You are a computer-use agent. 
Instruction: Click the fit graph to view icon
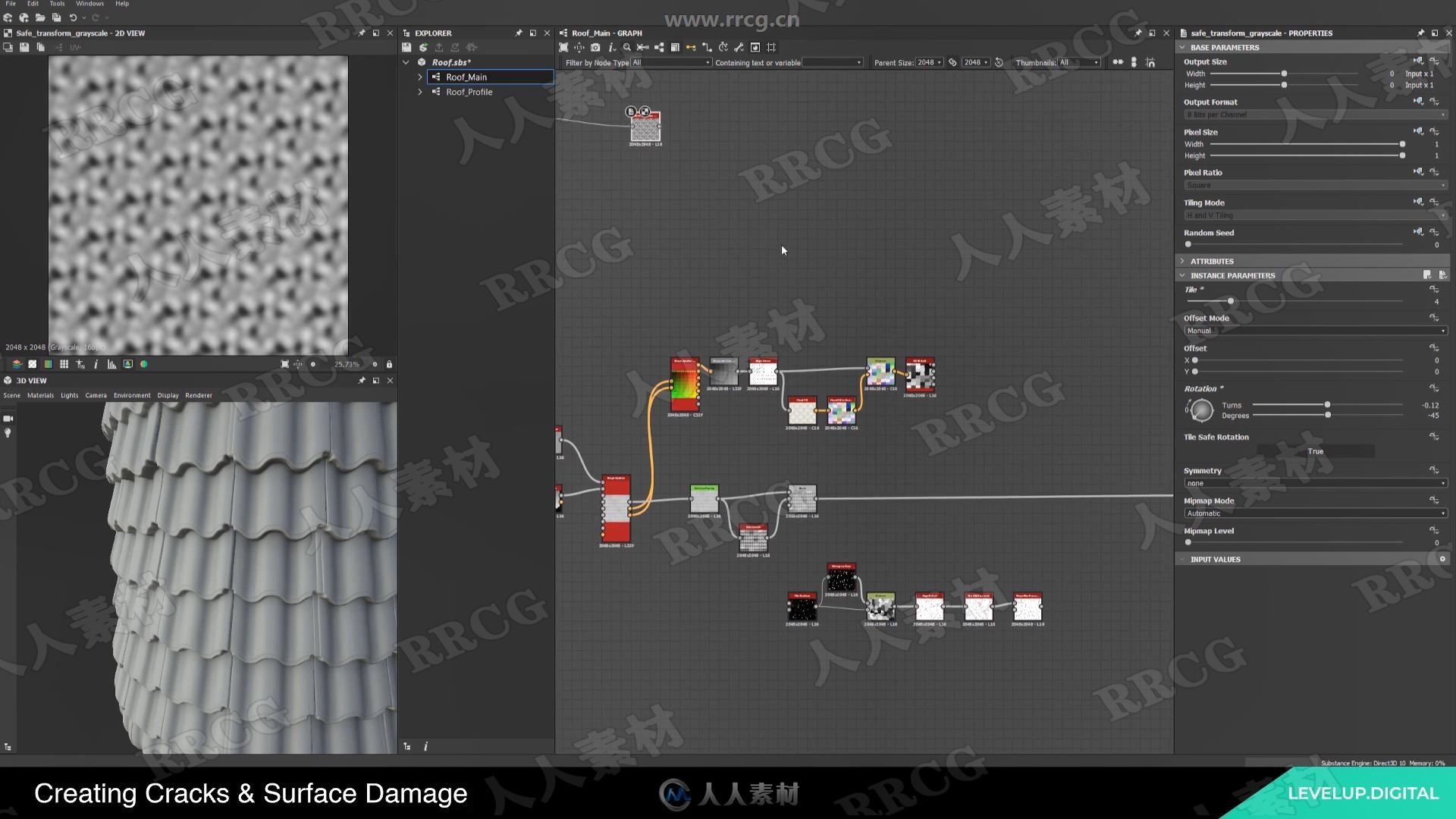click(563, 47)
